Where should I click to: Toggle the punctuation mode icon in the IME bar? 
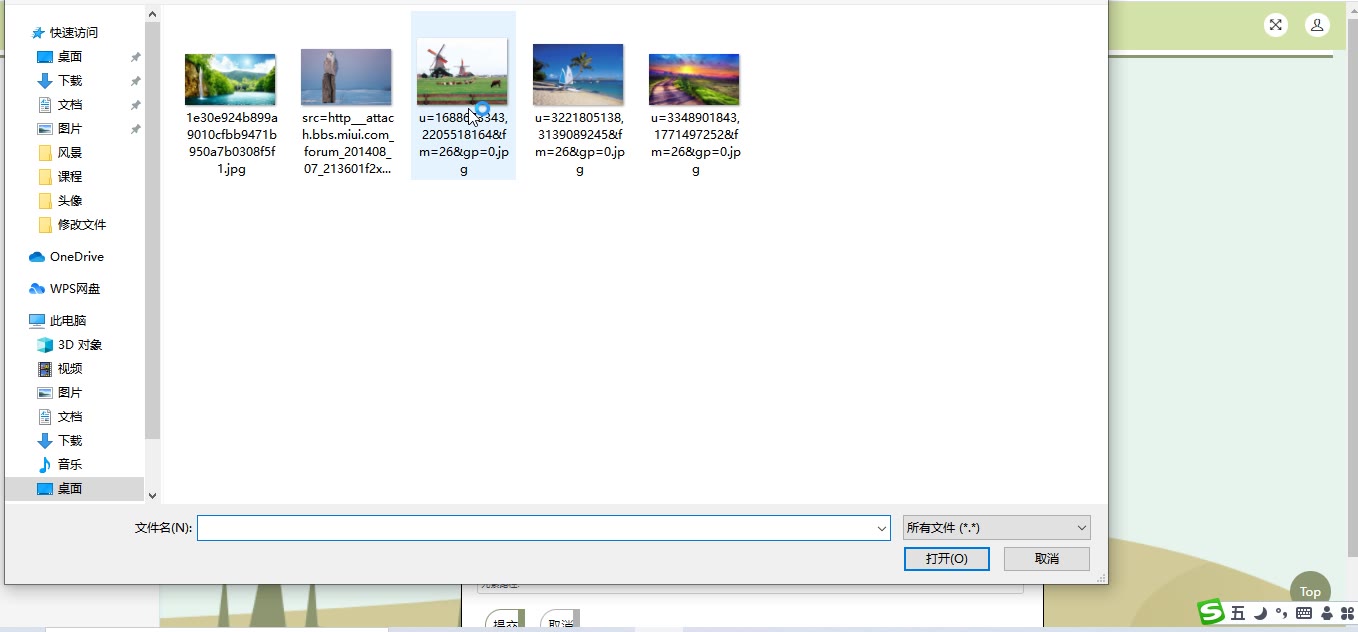tap(1281, 613)
